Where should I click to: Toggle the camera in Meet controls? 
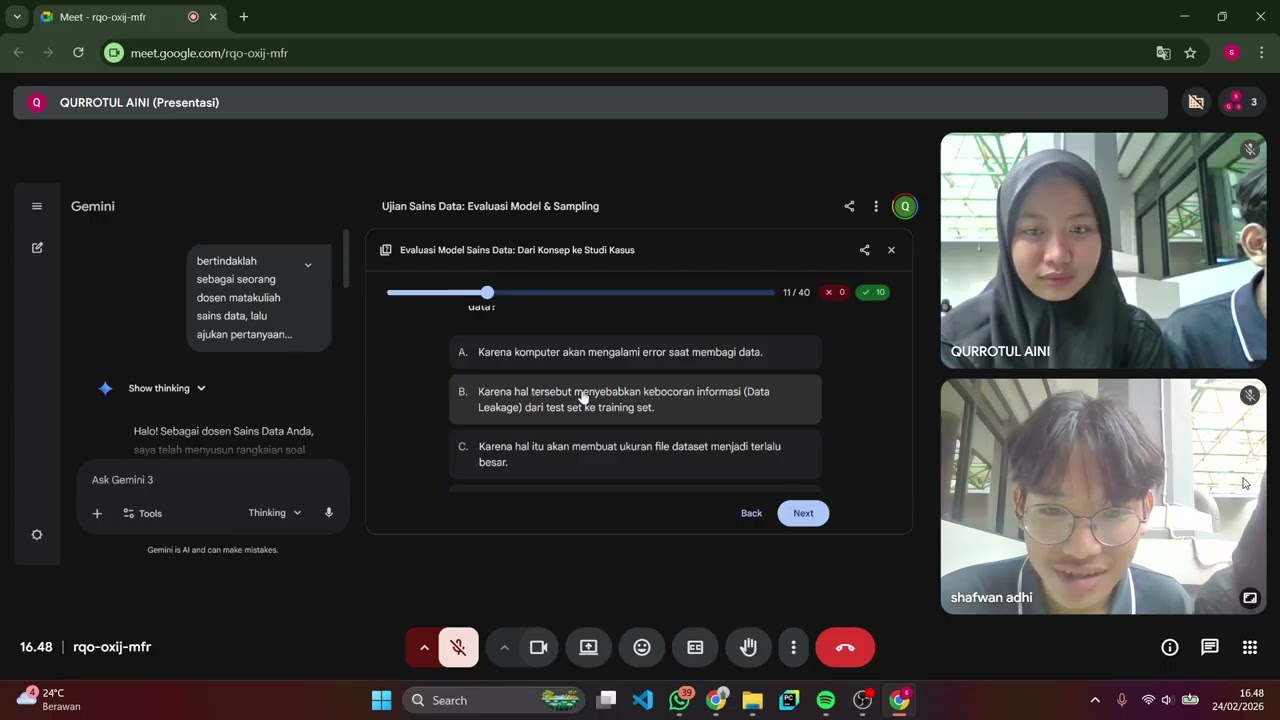[539, 647]
